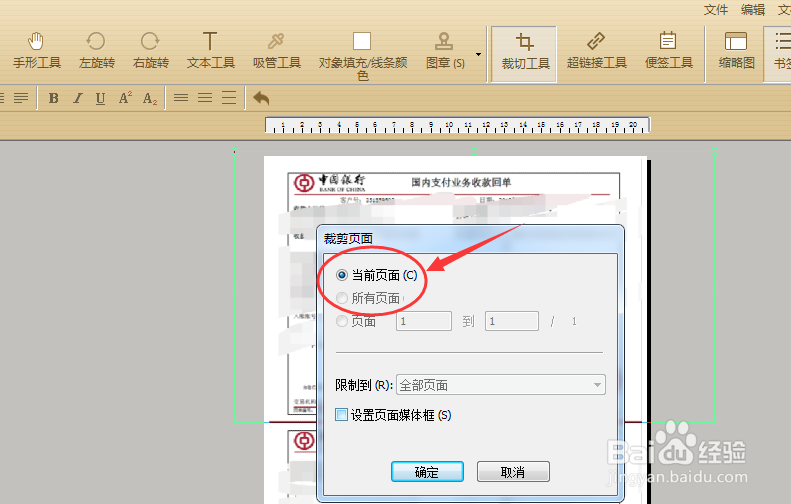Screen dimensions: 791x504
Task: Select the Stamp tool (图章)
Action: [444, 50]
